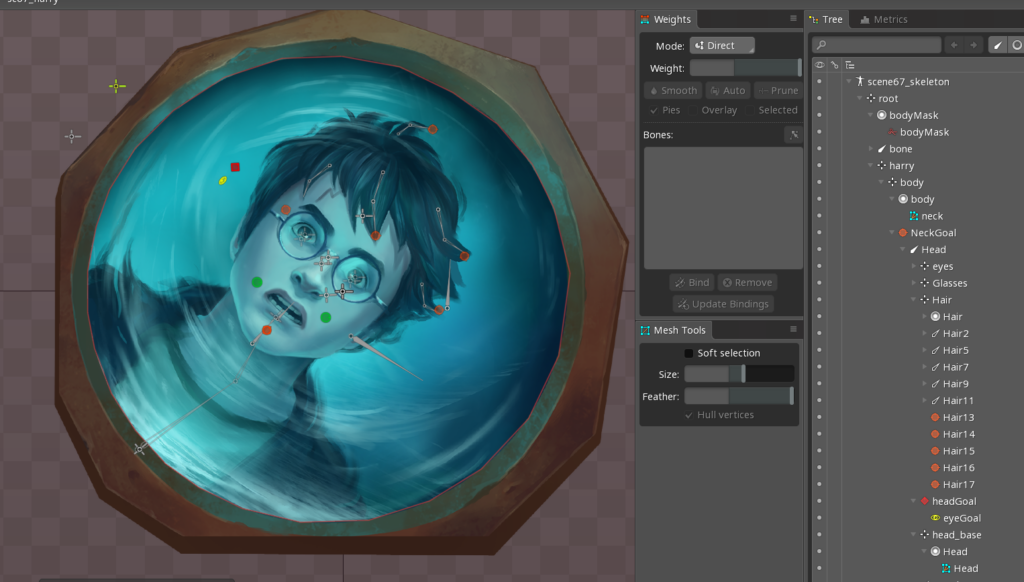Select the head_base bone in tree

coord(950,534)
